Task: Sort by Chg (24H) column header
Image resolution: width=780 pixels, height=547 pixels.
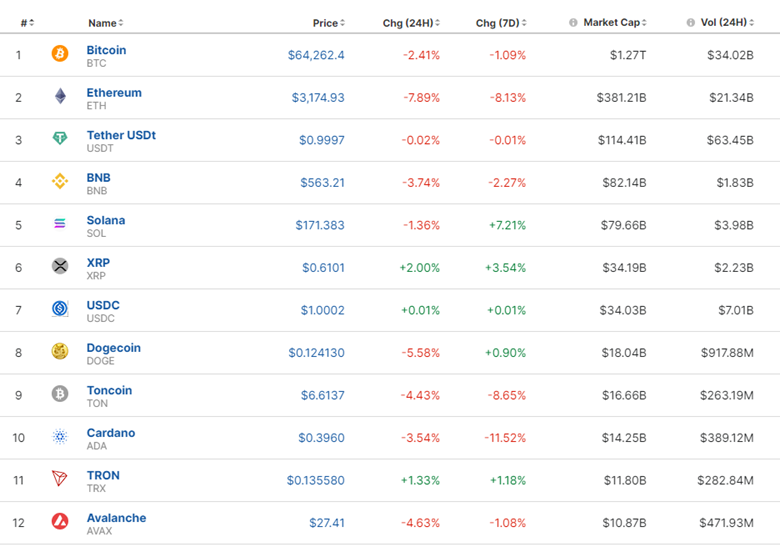Action: coord(411,23)
